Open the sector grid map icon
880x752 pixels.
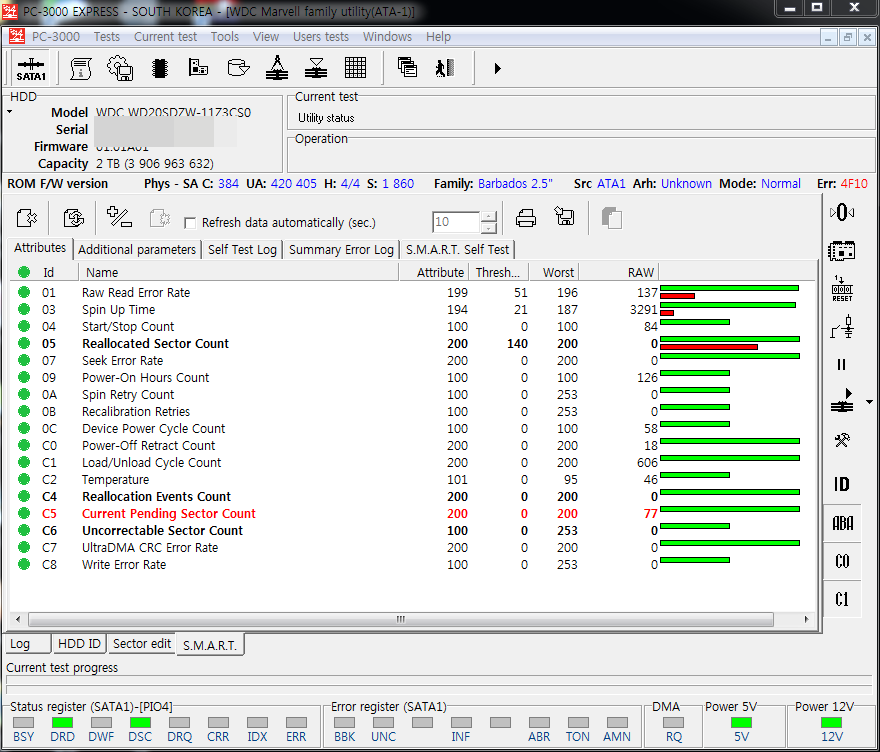click(x=355, y=68)
